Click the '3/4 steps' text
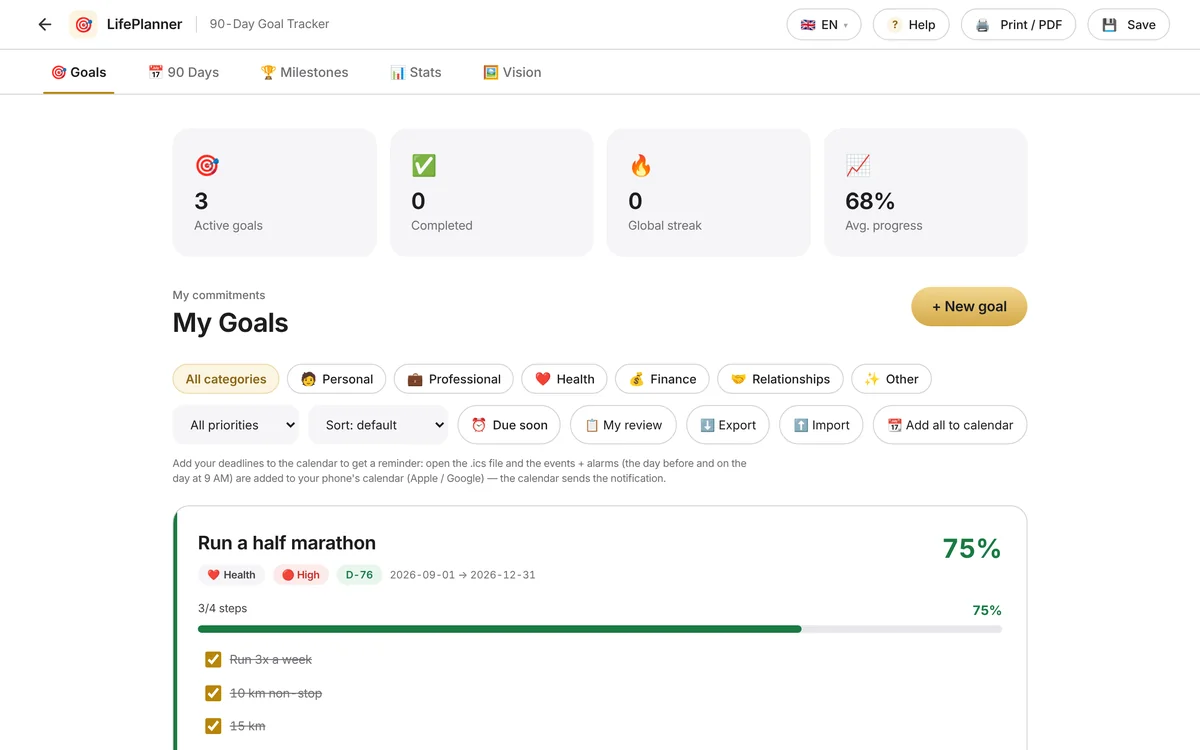This screenshot has height=750, width=1200. point(222,608)
